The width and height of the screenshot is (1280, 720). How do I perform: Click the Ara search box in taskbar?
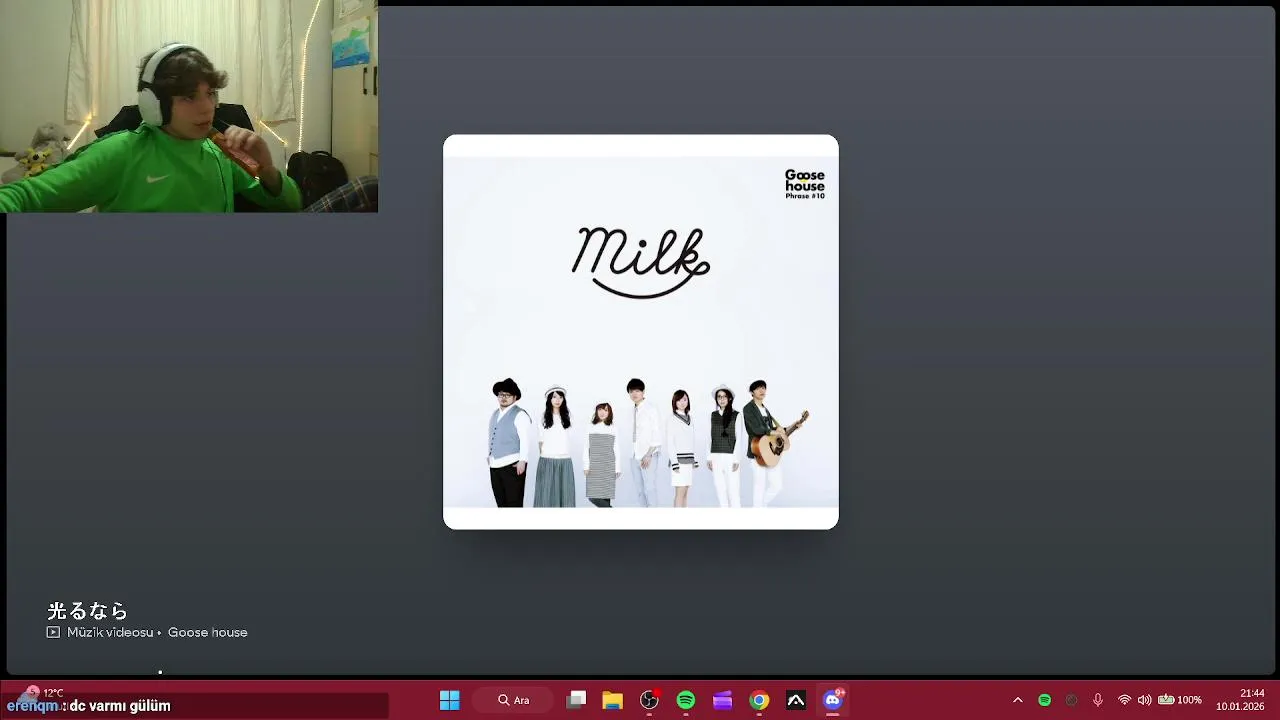[x=515, y=700]
